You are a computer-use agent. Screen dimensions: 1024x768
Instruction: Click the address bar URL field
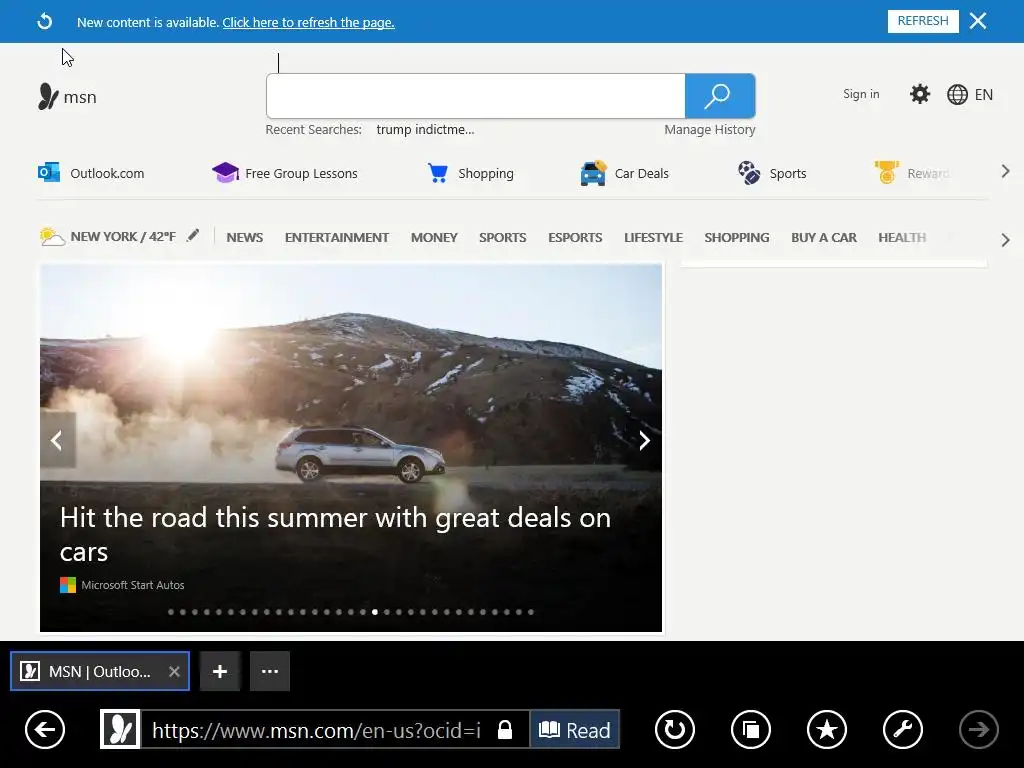[317, 729]
